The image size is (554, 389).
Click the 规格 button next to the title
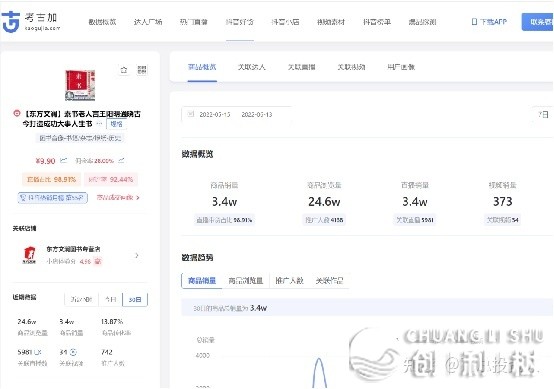click(116, 124)
